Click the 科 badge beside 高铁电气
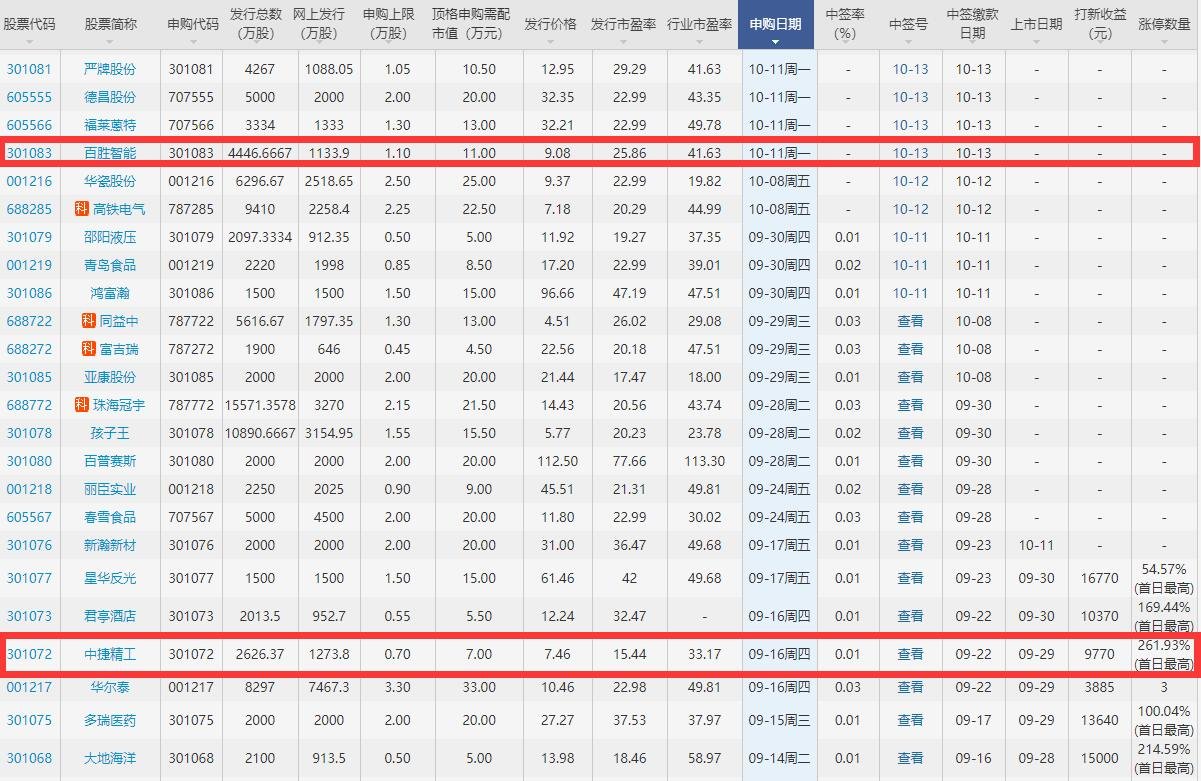The image size is (1201, 781). tap(82, 209)
